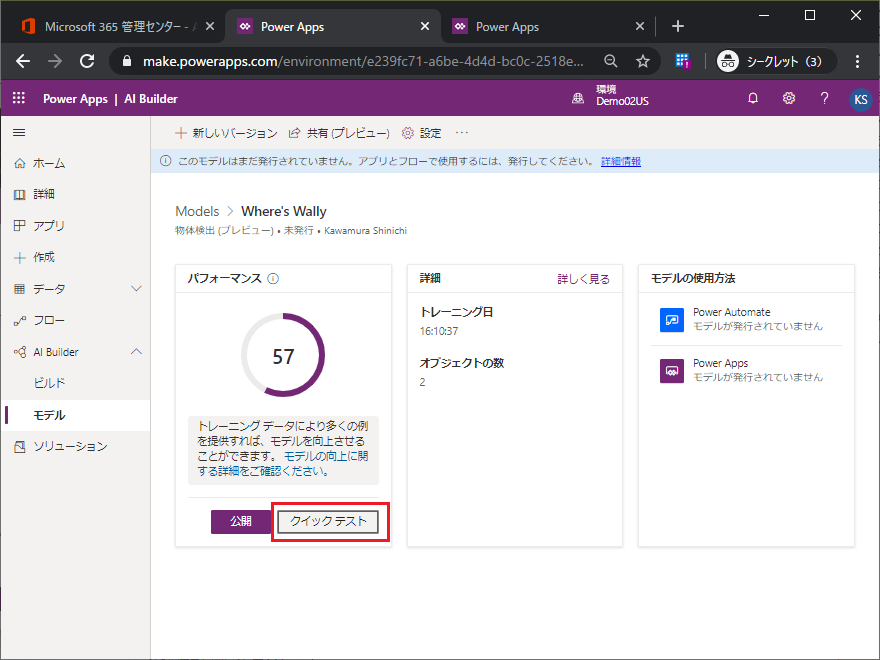Click the Where's Wally model title
Image resolution: width=880 pixels, height=660 pixels.
(x=284, y=212)
